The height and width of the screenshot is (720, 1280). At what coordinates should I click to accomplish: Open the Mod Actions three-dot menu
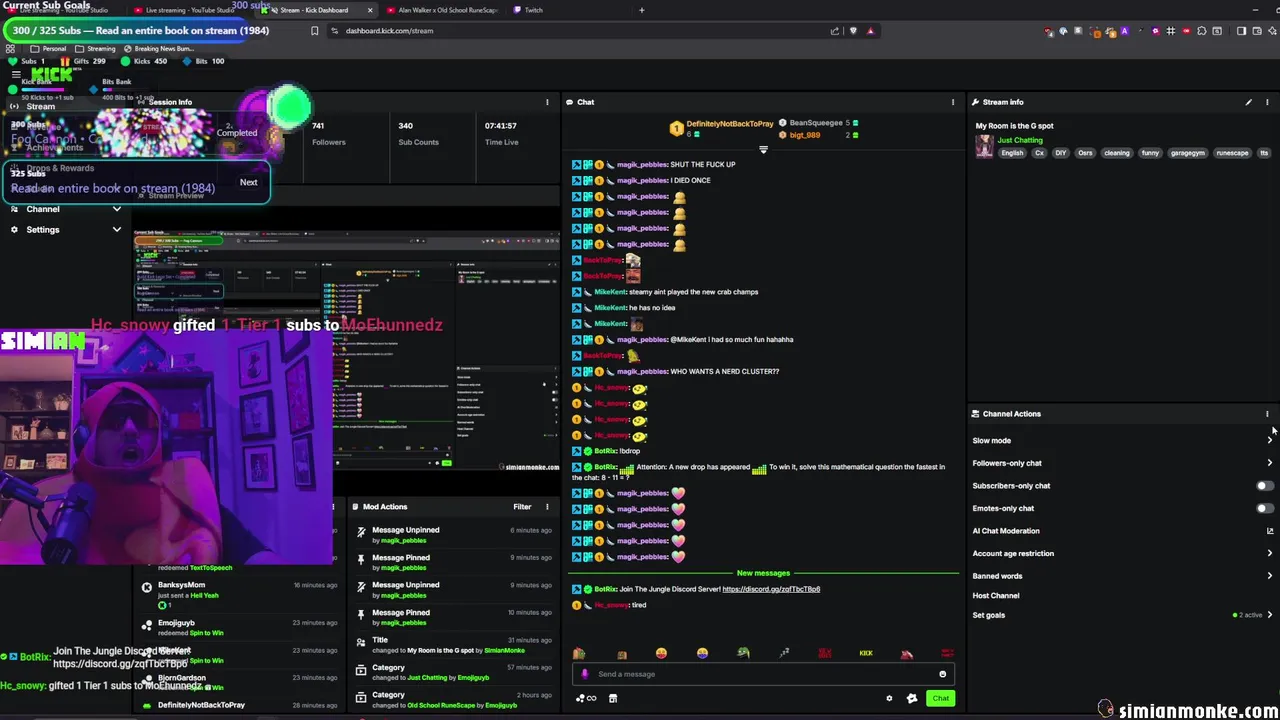547,507
